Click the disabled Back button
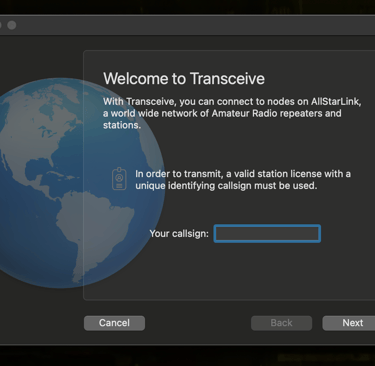 coord(281,323)
